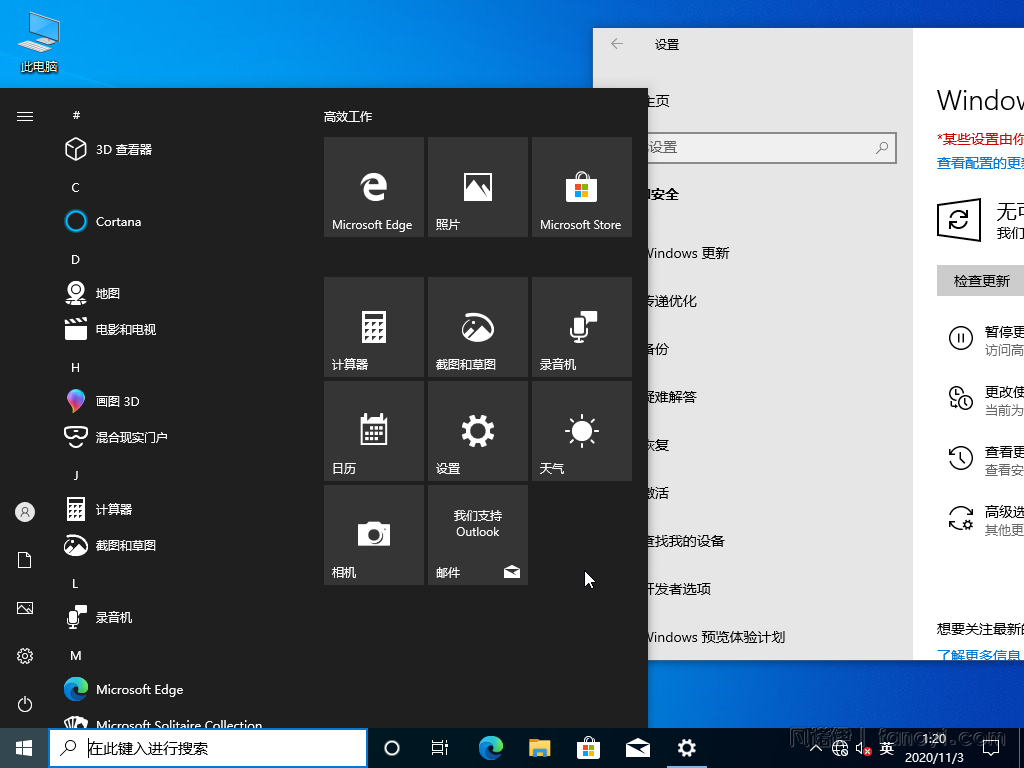Image resolution: width=1024 pixels, height=768 pixels.
Task: Launch the 相机 camera tile
Action: [x=374, y=535]
